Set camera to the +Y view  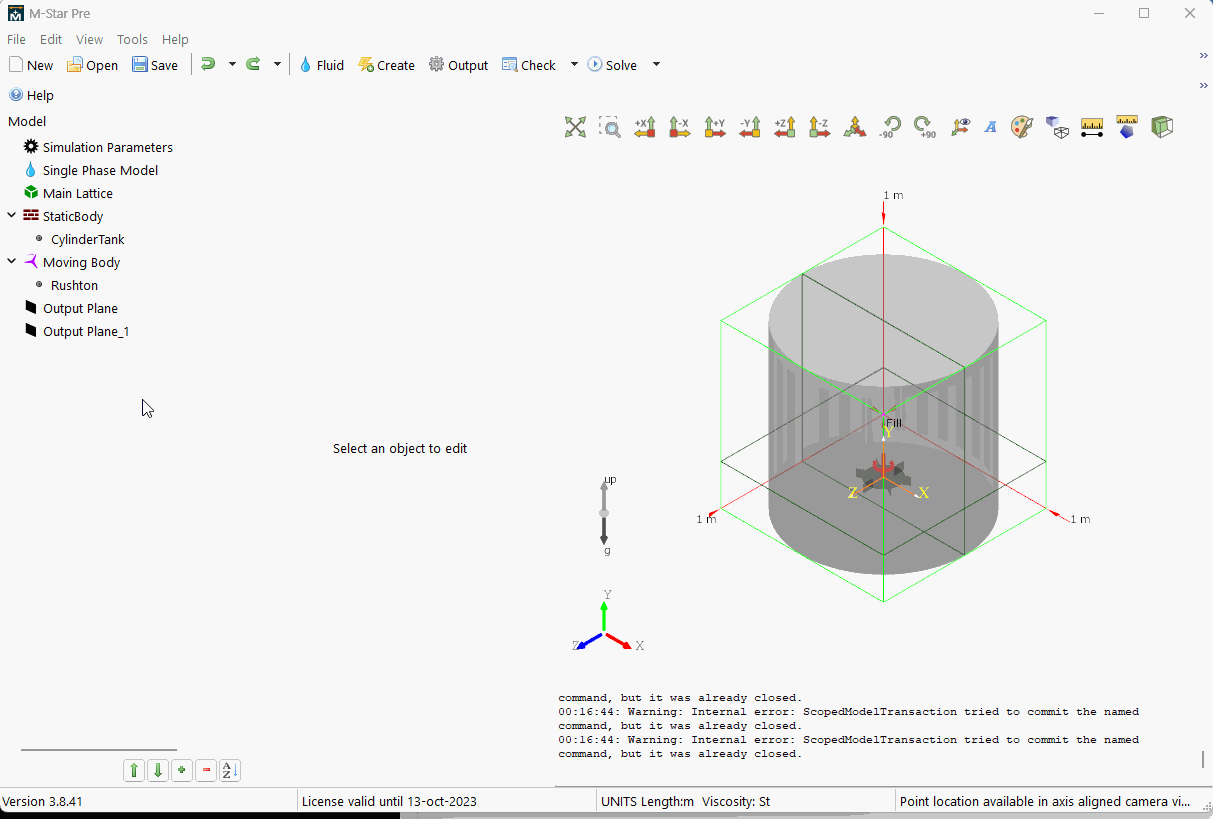[715, 127]
